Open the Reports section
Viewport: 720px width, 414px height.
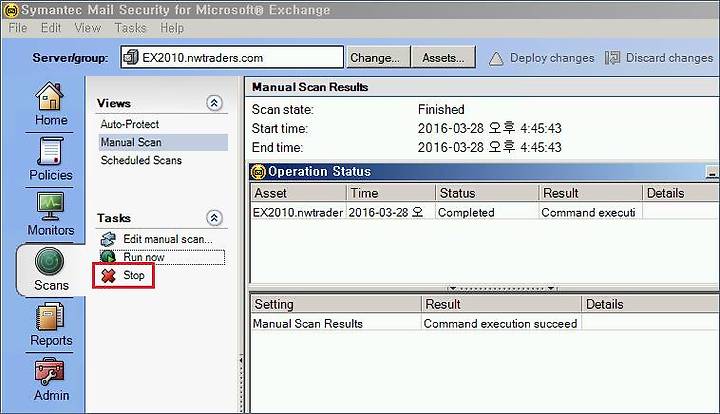51,324
